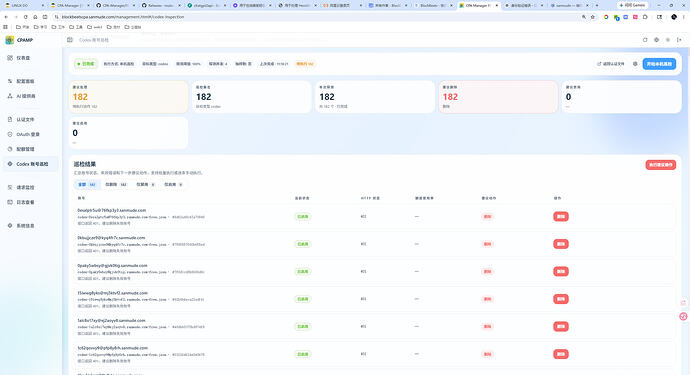This screenshot has height=375, width=690.
Task: Open 配额管理 in the sidebar
Action: (x=30, y=149)
